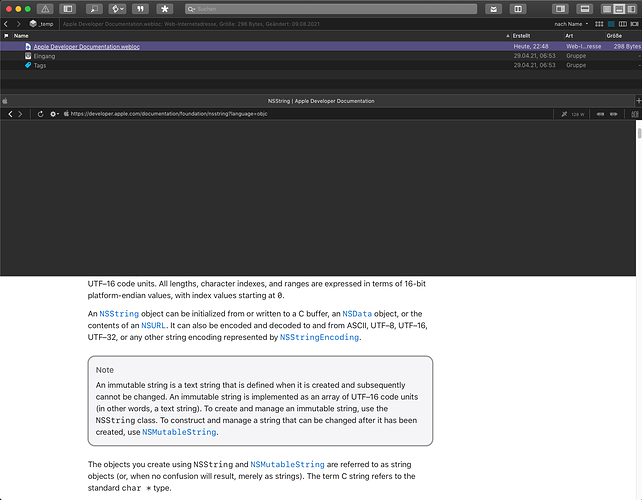Select the standard preview-below layout
The height and width of the screenshot is (500, 642).
[619, 9]
